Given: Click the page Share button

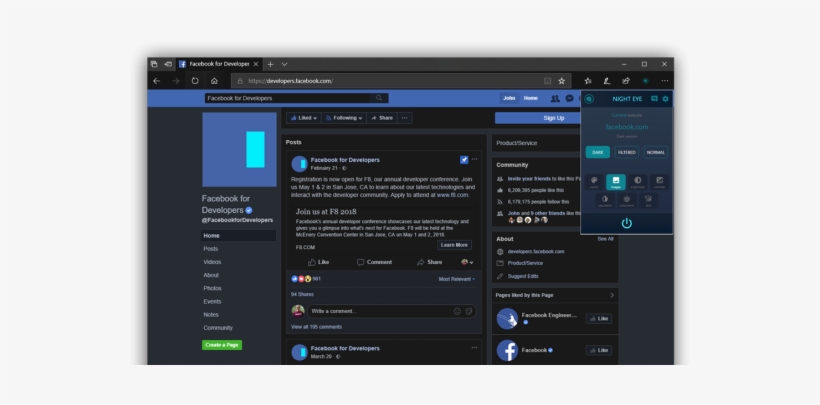Looking at the screenshot, I should pos(382,118).
